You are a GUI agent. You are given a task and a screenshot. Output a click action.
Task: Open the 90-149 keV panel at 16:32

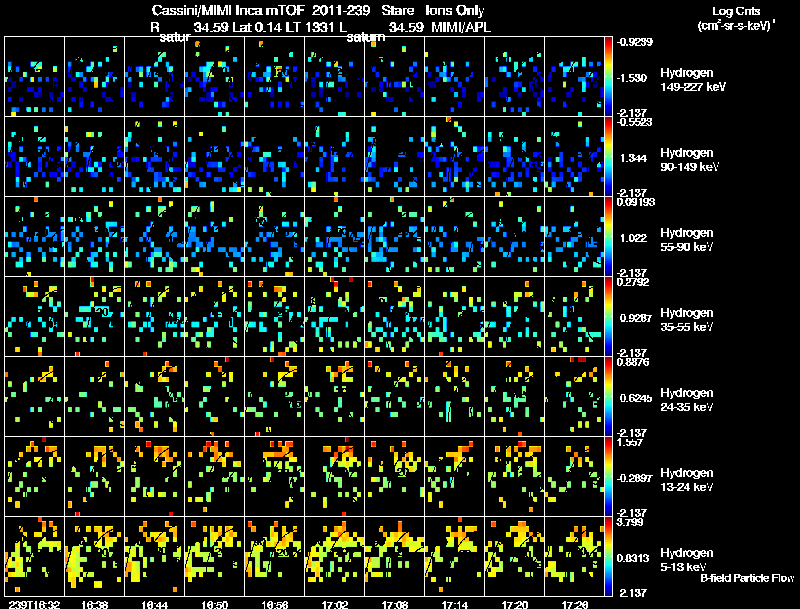click(x=35, y=156)
